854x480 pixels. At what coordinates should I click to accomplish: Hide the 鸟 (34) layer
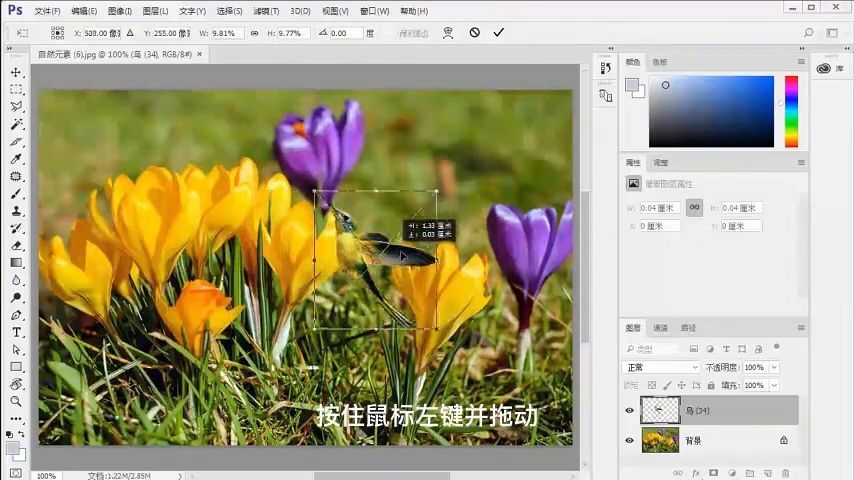629,410
